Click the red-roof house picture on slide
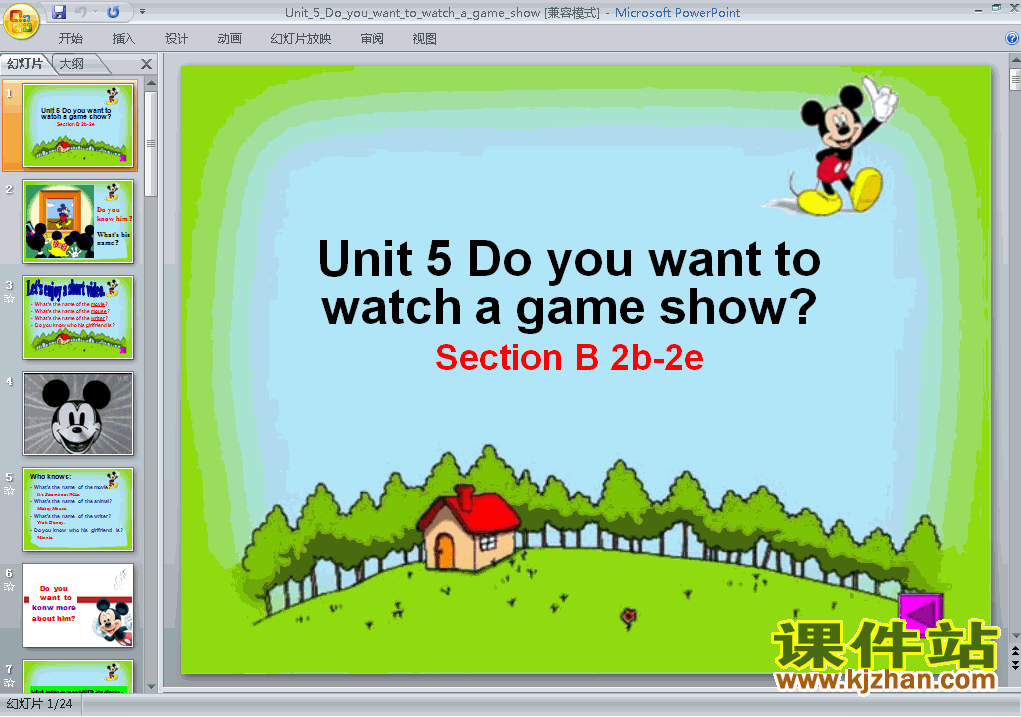Image resolution: width=1021 pixels, height=717 pixels. (x=468, y=527)
